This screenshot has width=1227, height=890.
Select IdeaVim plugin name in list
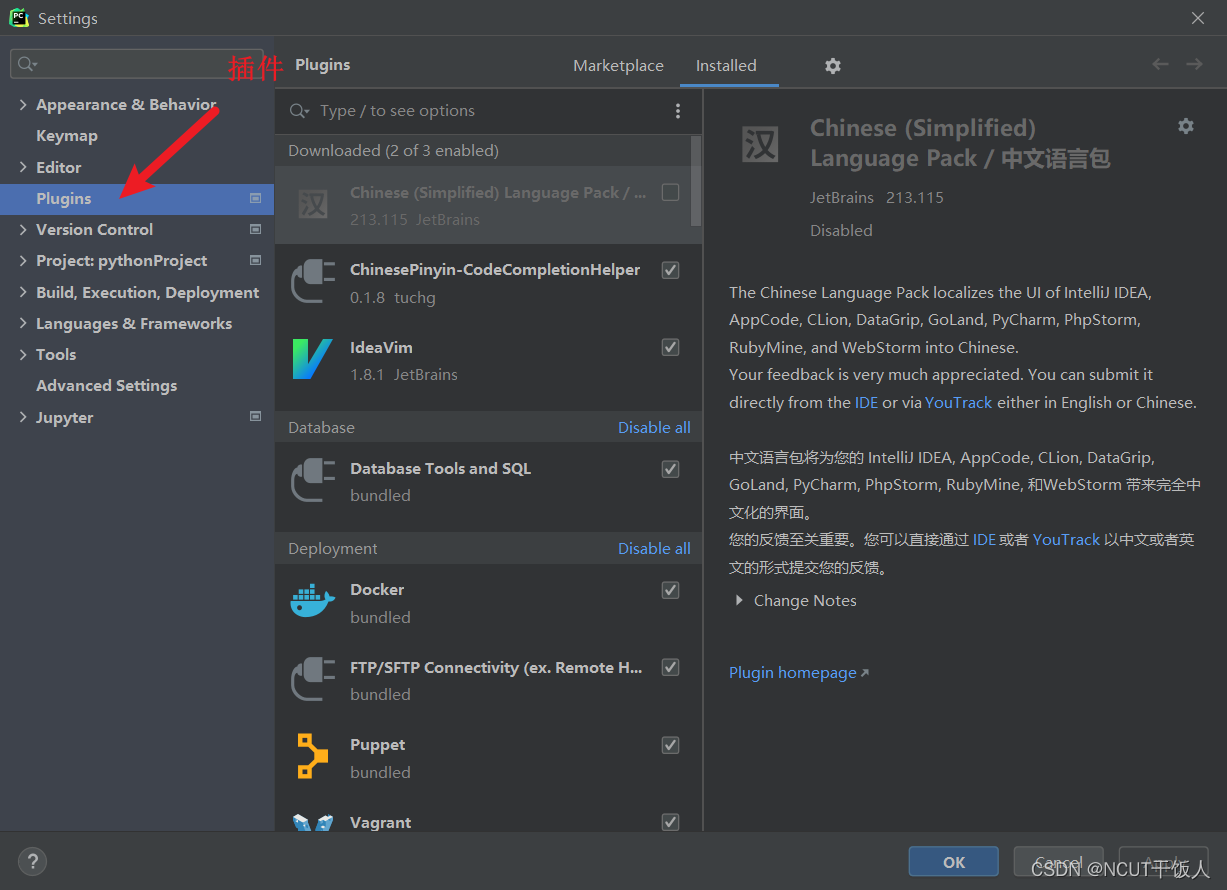click(x=381, y=347)
